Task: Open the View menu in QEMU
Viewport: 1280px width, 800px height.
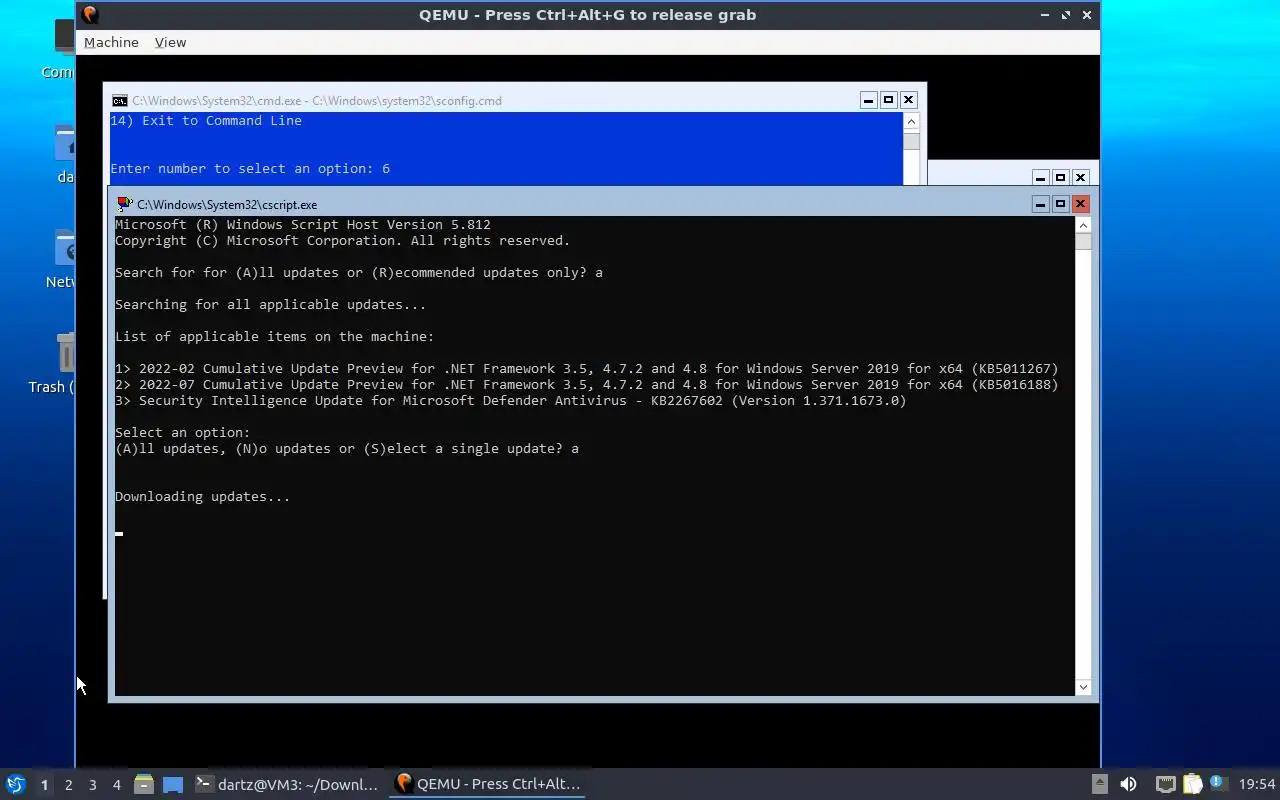Action: (x=170, y=42)
